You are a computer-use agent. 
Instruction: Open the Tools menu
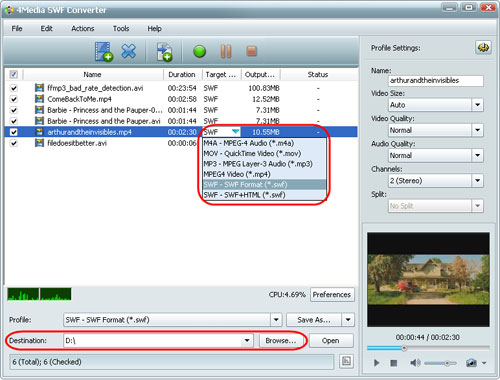(x=121, y=29)
